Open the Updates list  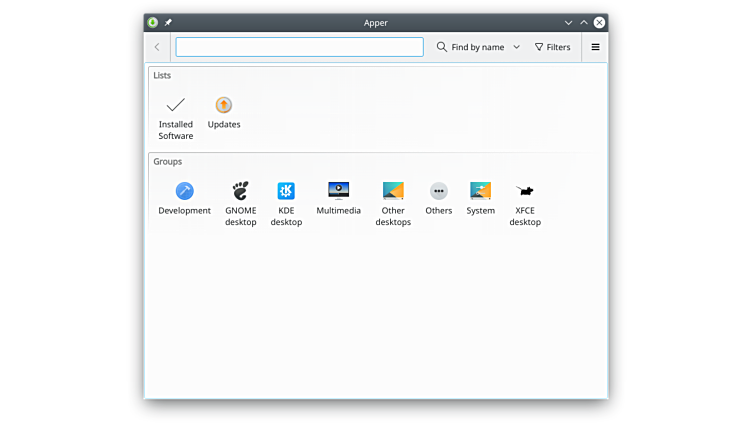(224, 111)
